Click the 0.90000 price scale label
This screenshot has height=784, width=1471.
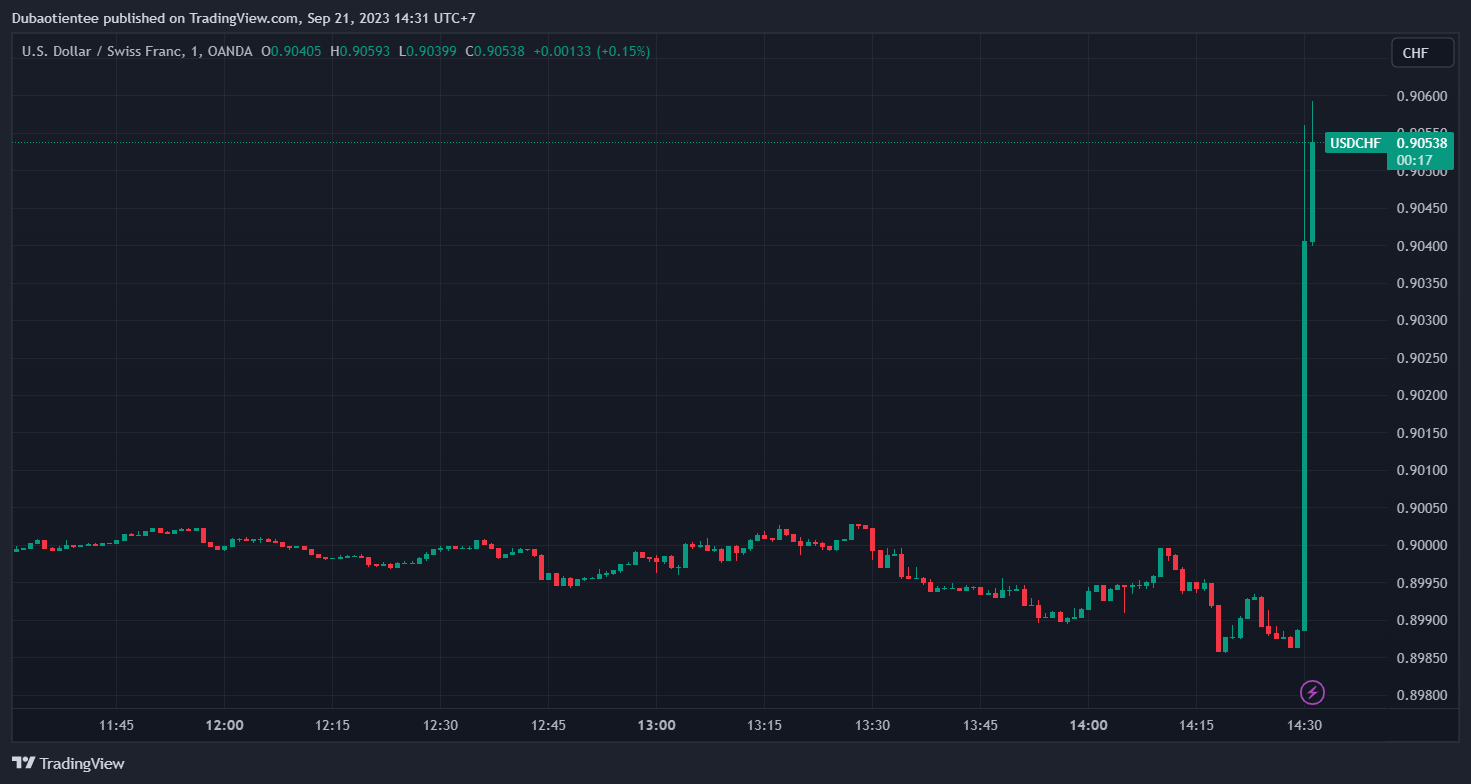[1421, 545]
